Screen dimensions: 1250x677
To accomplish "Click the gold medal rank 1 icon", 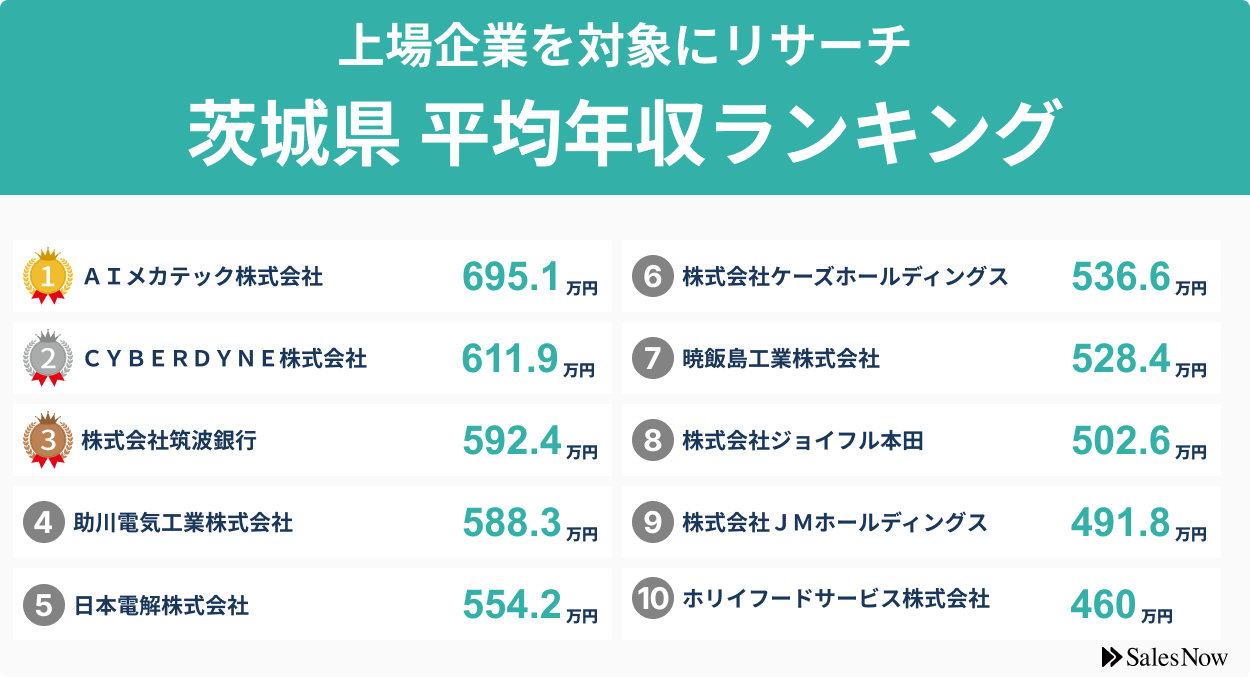I will [x=47, y=275].
